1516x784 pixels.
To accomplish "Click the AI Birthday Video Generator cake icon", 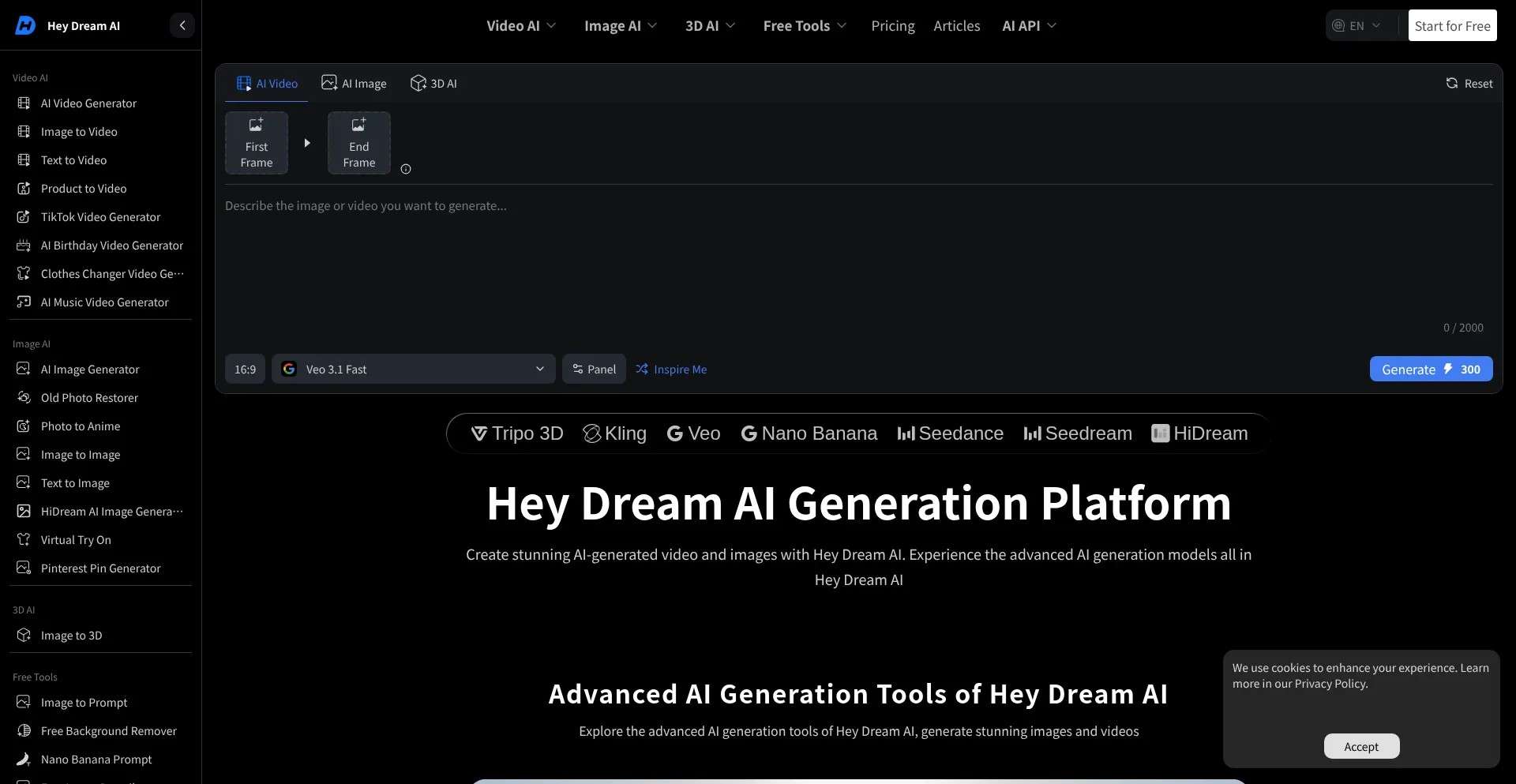I will pyautogui.click(x=24, y=246).
